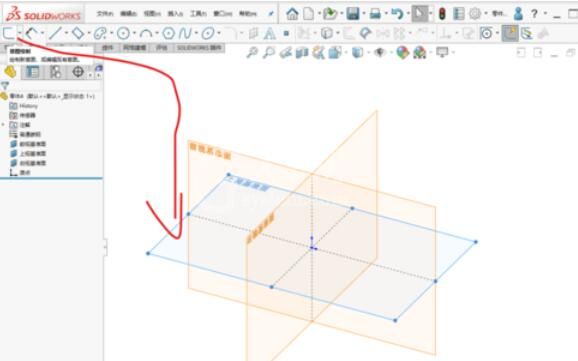
Task: Click the Edit Appearance color ball
Action: [x=403, y=53]
